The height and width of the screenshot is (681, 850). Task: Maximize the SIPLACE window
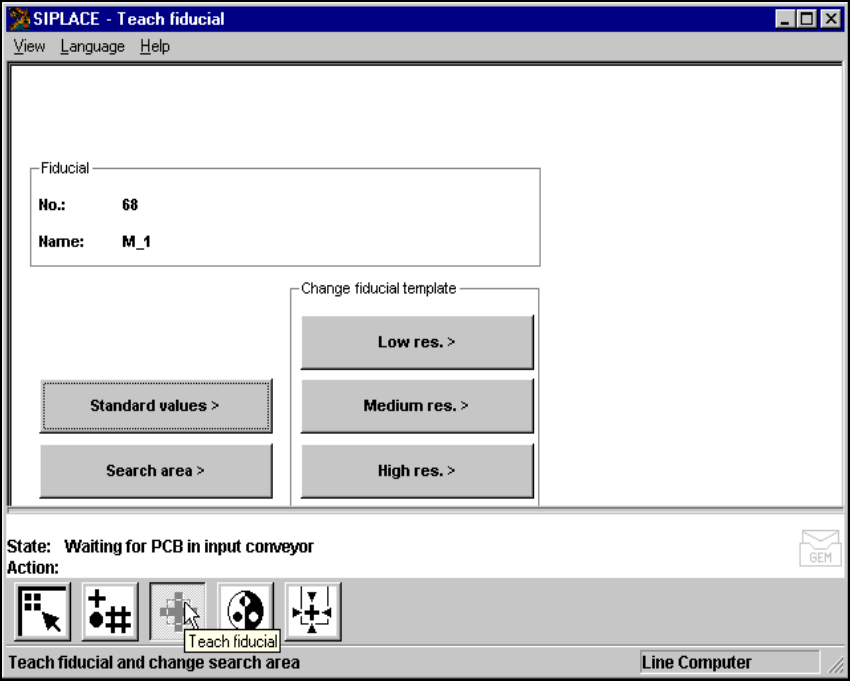click(806, 19)
